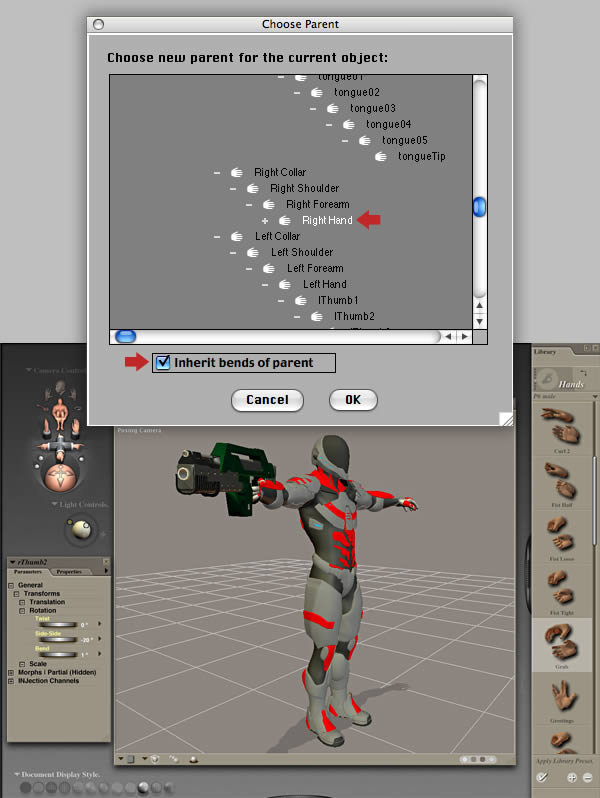Click the hand icon beside Right Shoulder
The image size is (600, 798).
pyautogui.click(x=252, y=188)
